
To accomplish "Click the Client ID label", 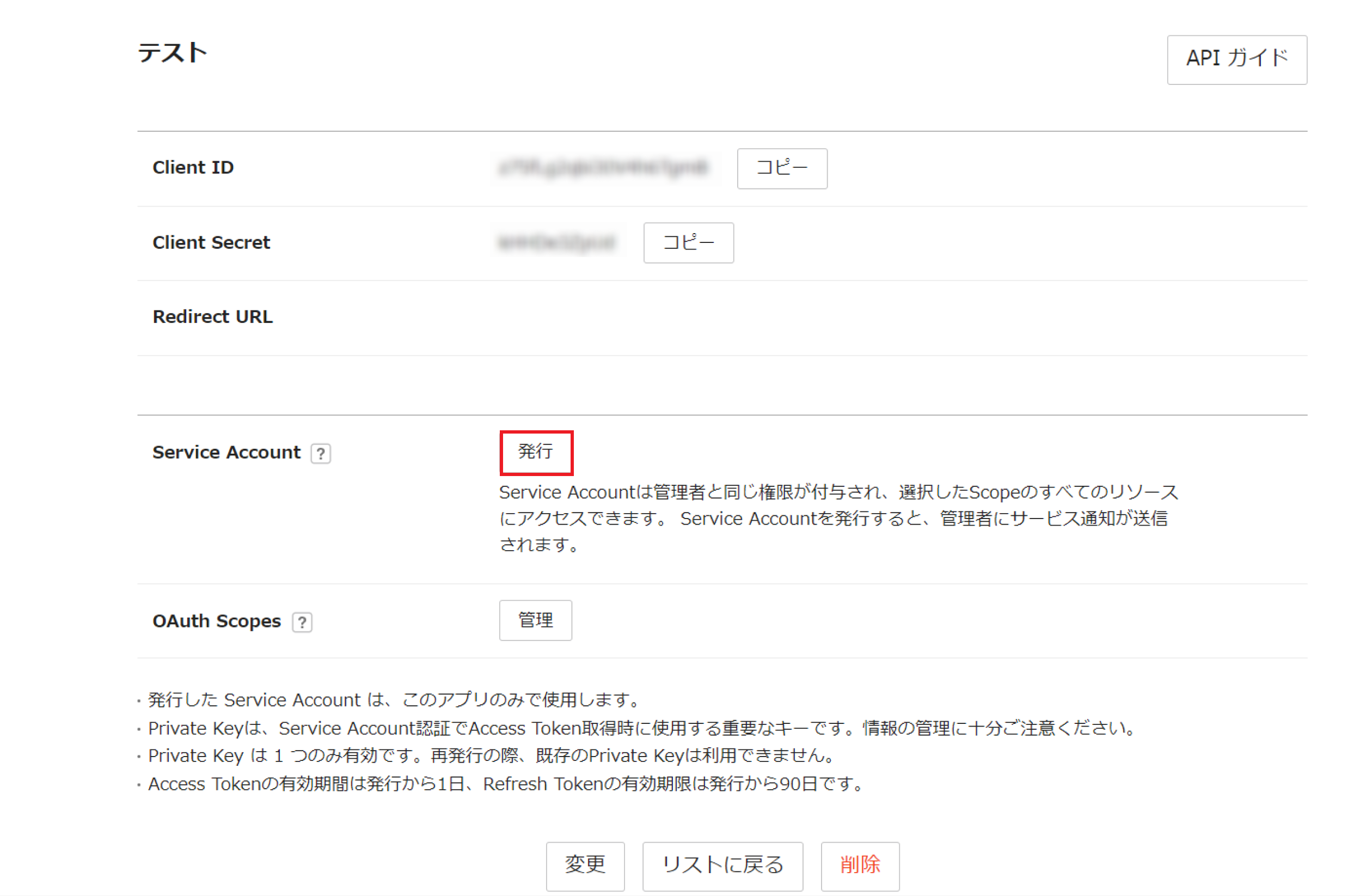I will [193, 167].
